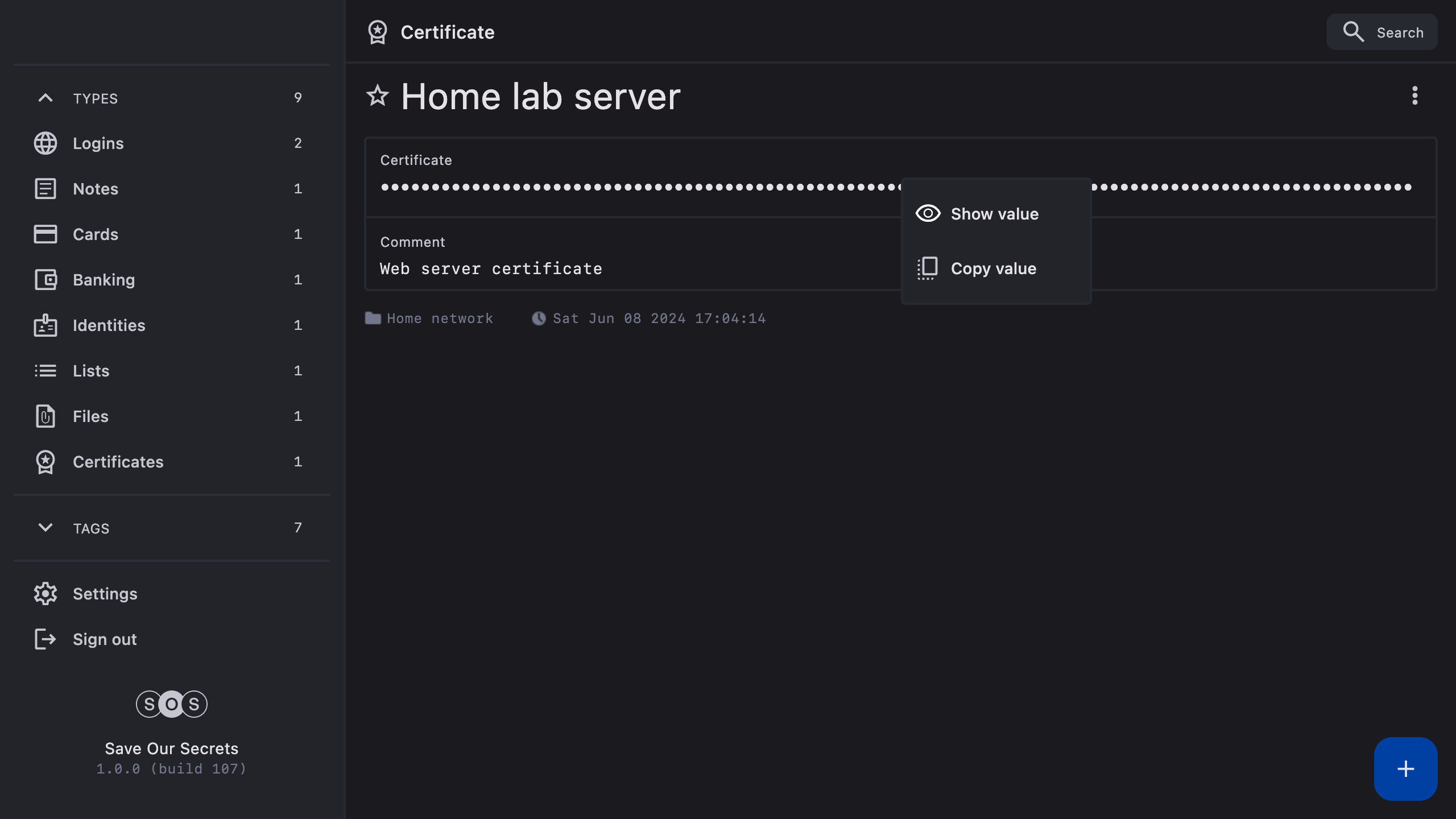Open Cards via credit card icon

tap(45, 234)
